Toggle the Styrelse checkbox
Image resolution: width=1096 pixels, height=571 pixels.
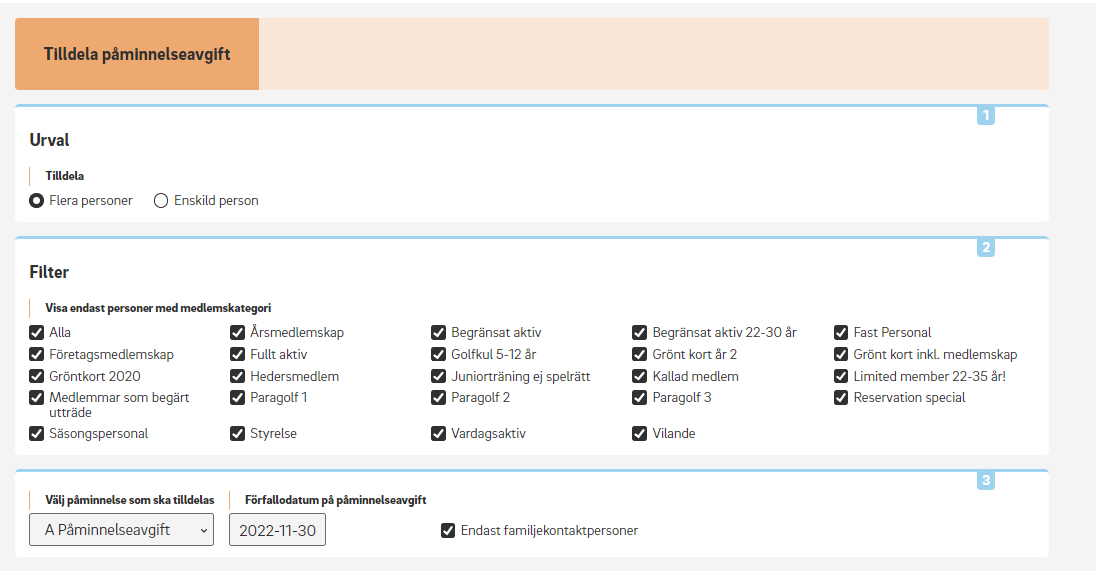238,433
